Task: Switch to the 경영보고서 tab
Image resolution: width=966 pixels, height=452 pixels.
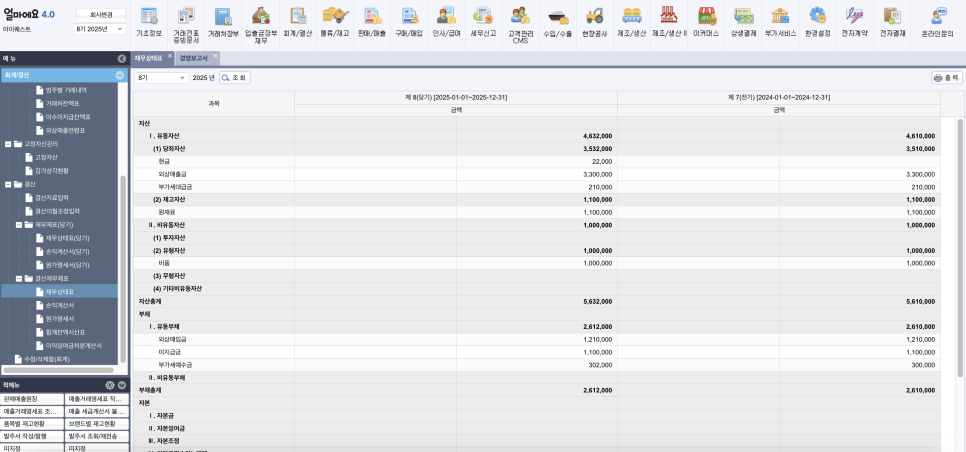Action: [x=193, y=59]
